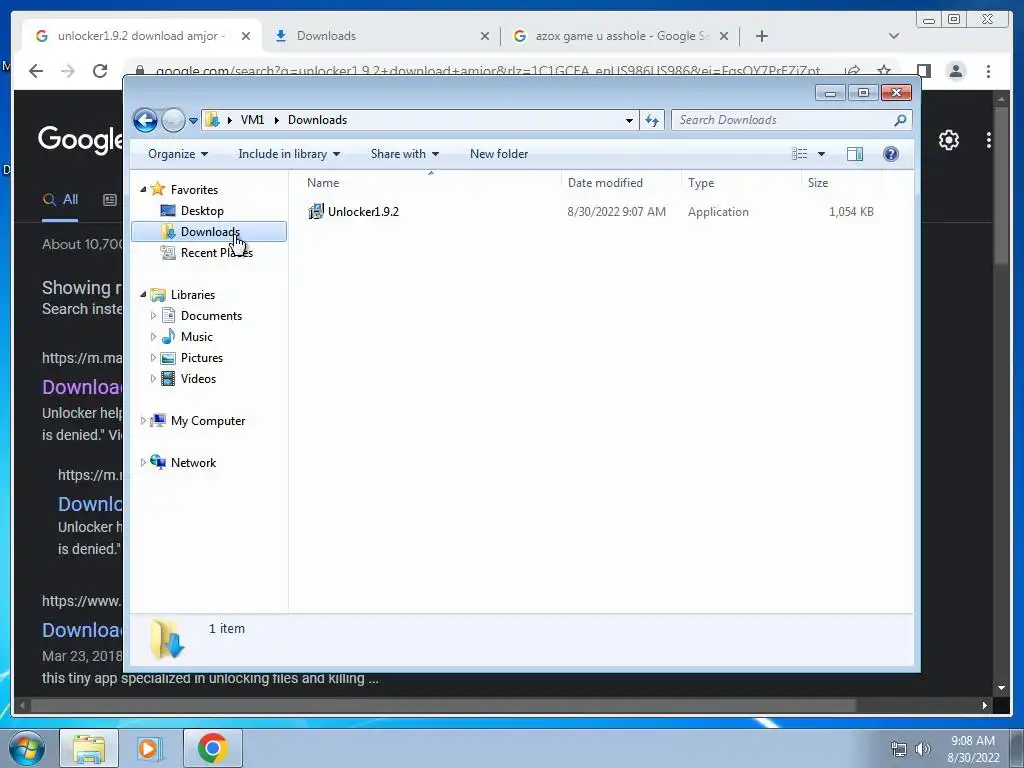Toggle the preview pane icon

coord(855,154)
